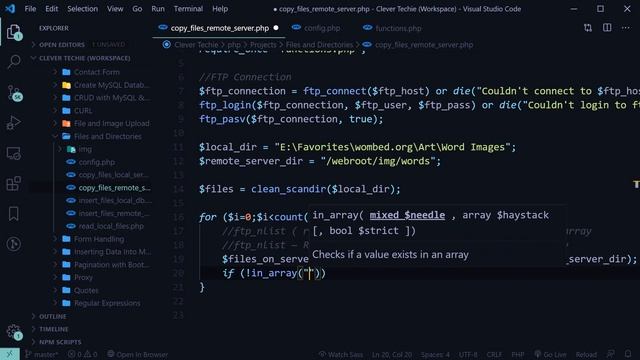The width and height of the screenshot is (640, 360).
Task: Open the Selection menu
Action: click(82, 9)
